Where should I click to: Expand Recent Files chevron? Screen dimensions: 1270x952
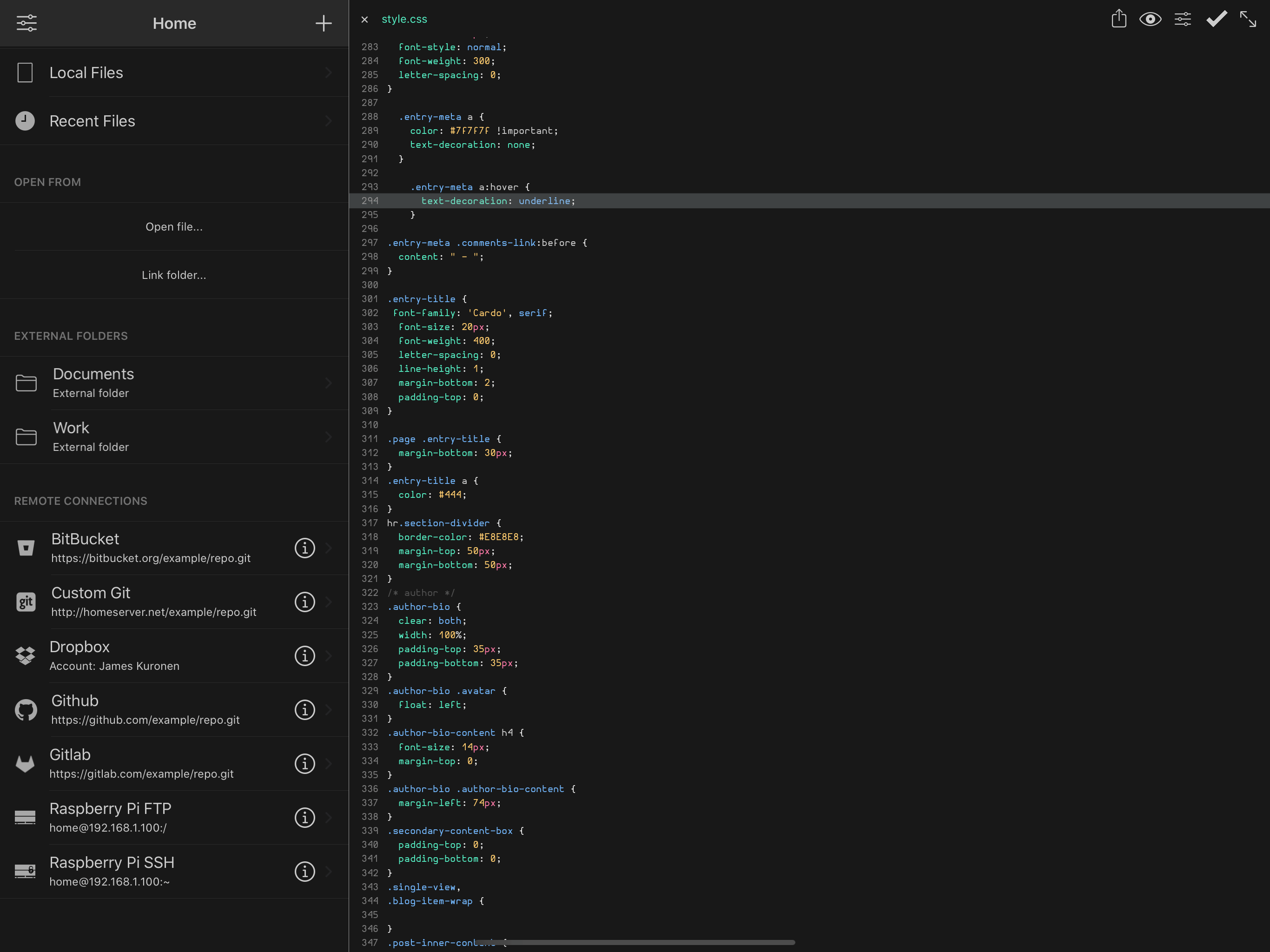tap(328, 120)
